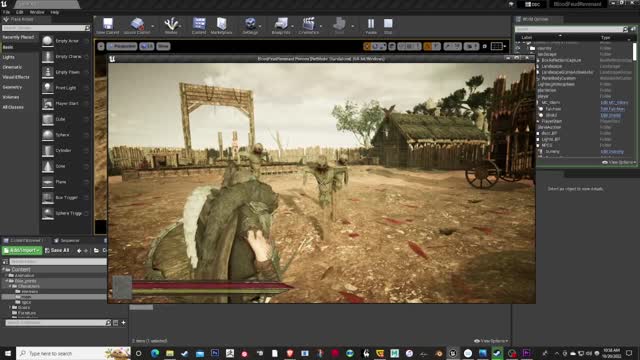
Task: Open the Settings toolbar button
Action: pos(250,26)
